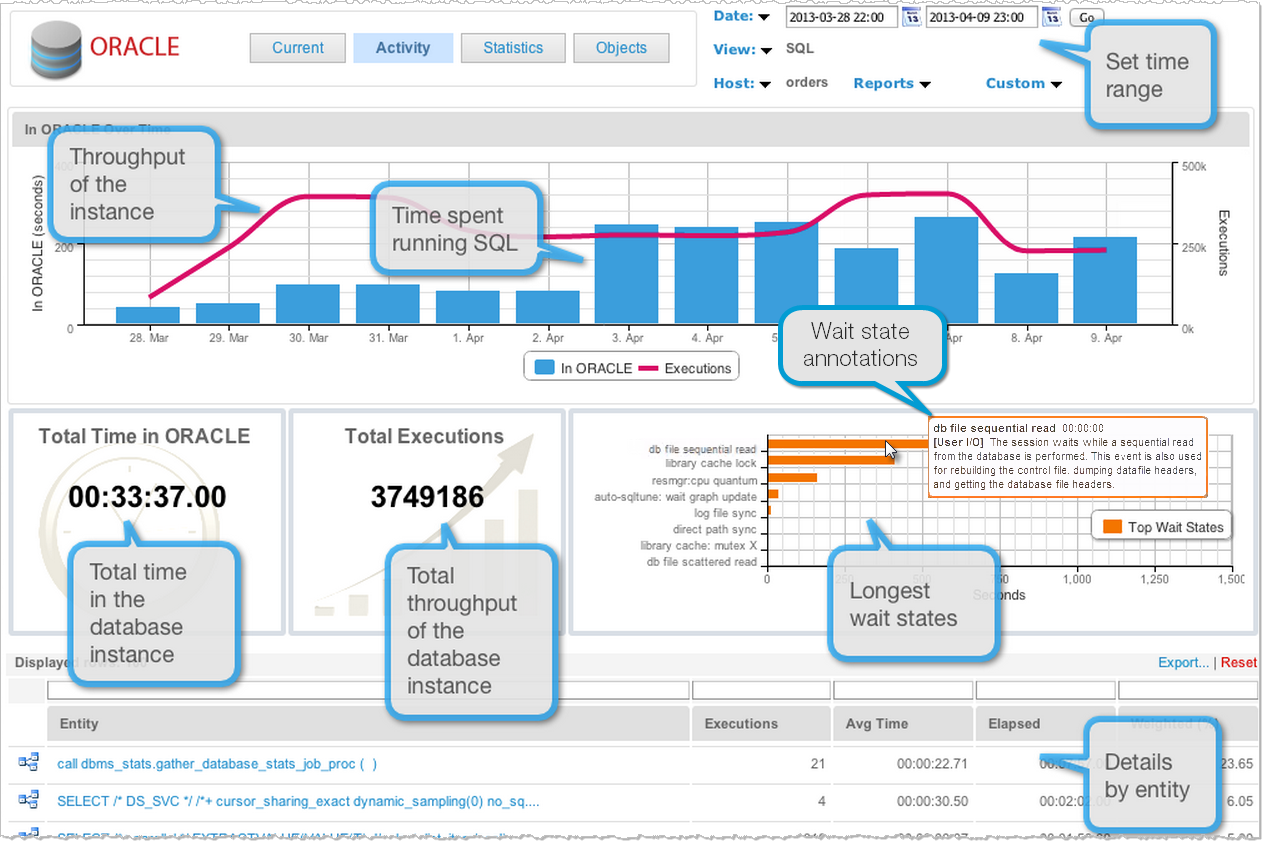Edit the start date field 2013-03-28 22:00
Viewport: 1266px width, 847px height.
click(842, 17)
